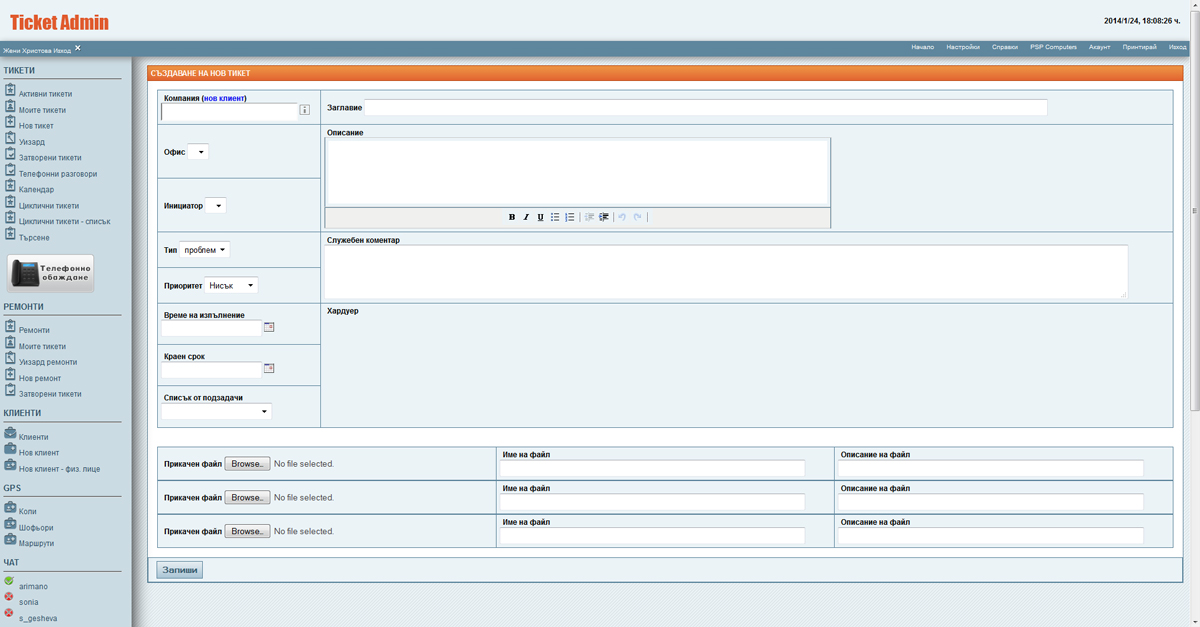Viewport: 1200px width, 627px height.
Task: Click red status icon beside sonia
Action: point(9,596)
